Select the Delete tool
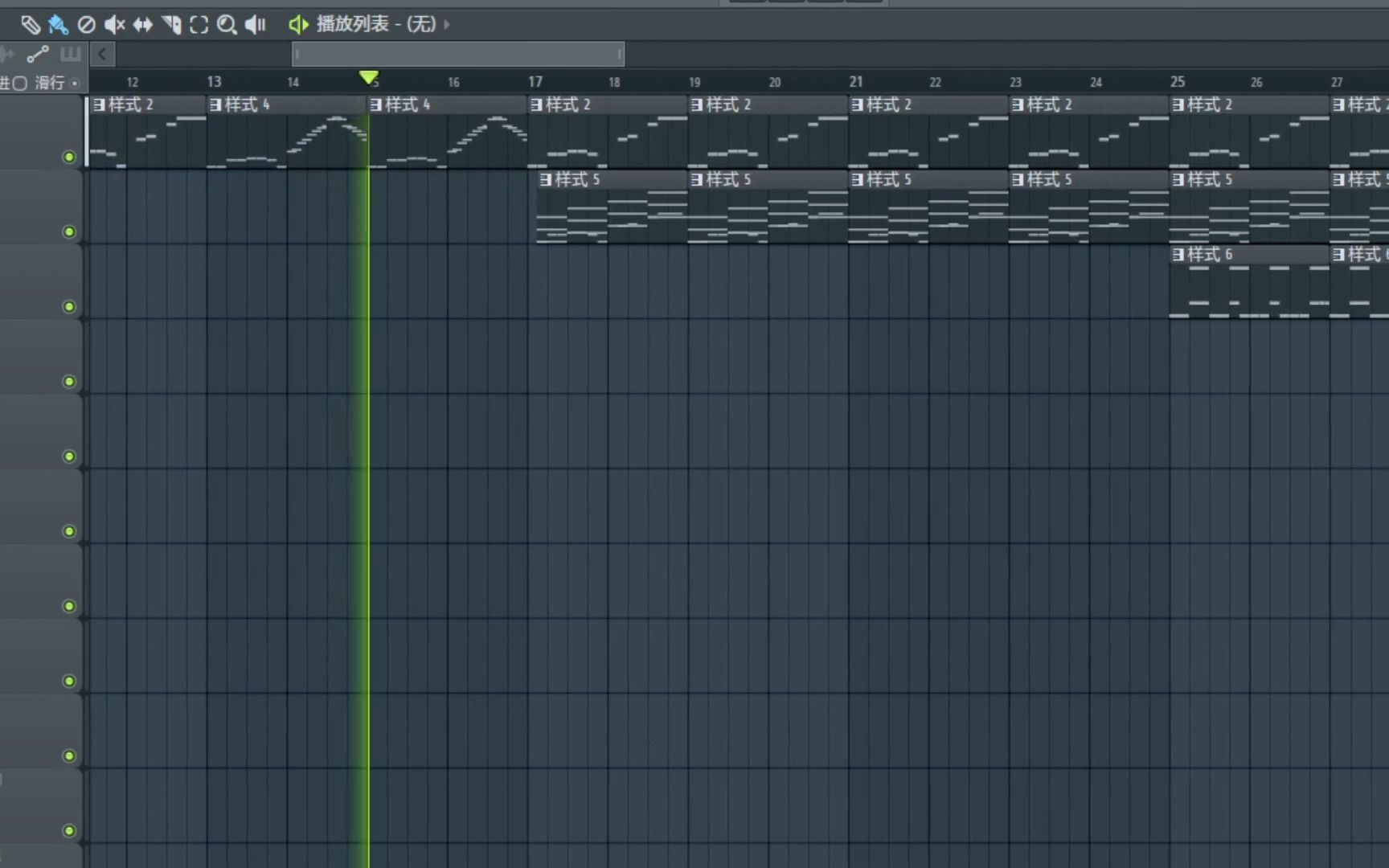Image resolution: width=1389 pixels, height=868 pixels. (86, 25)
